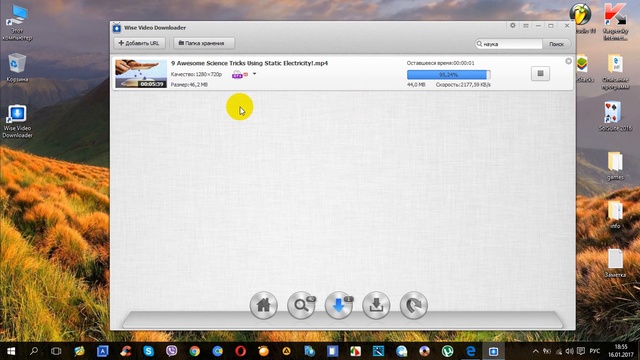Open Task View in taskbar
Viewport: 640px width, 360px height.
click(56, 351)
